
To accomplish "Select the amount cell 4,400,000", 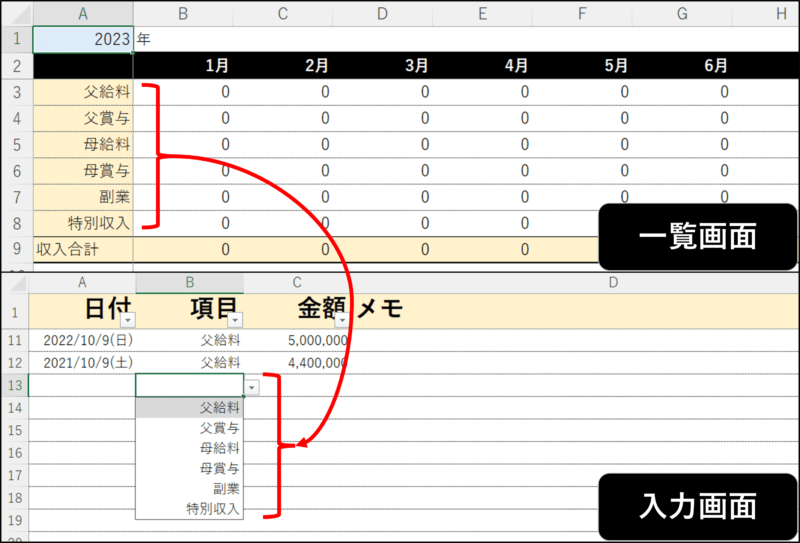I will pyautogui.click(x=297, y=363).
